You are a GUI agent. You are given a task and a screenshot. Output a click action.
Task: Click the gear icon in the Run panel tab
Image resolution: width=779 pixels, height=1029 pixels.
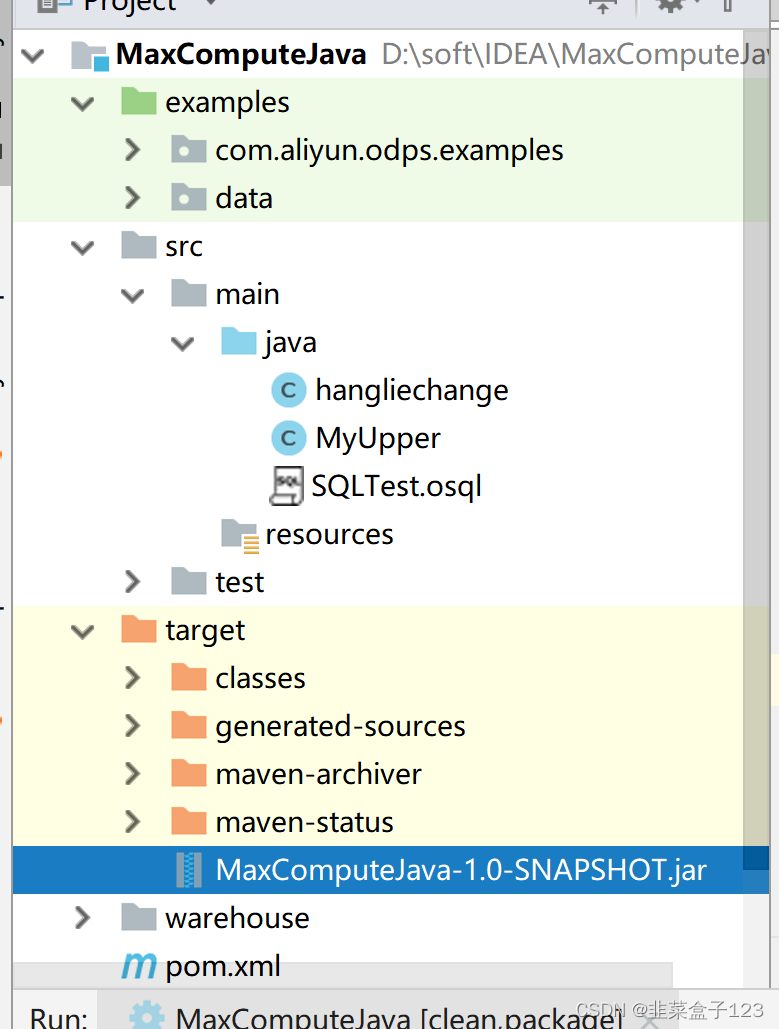(x=147, y=1015)
